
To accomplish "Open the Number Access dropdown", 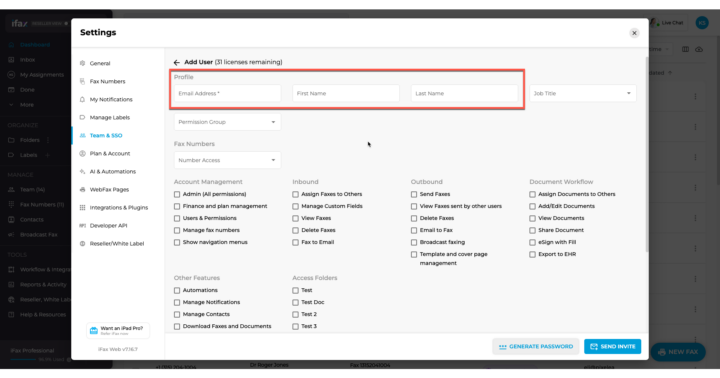I will [x=227, y=160].
